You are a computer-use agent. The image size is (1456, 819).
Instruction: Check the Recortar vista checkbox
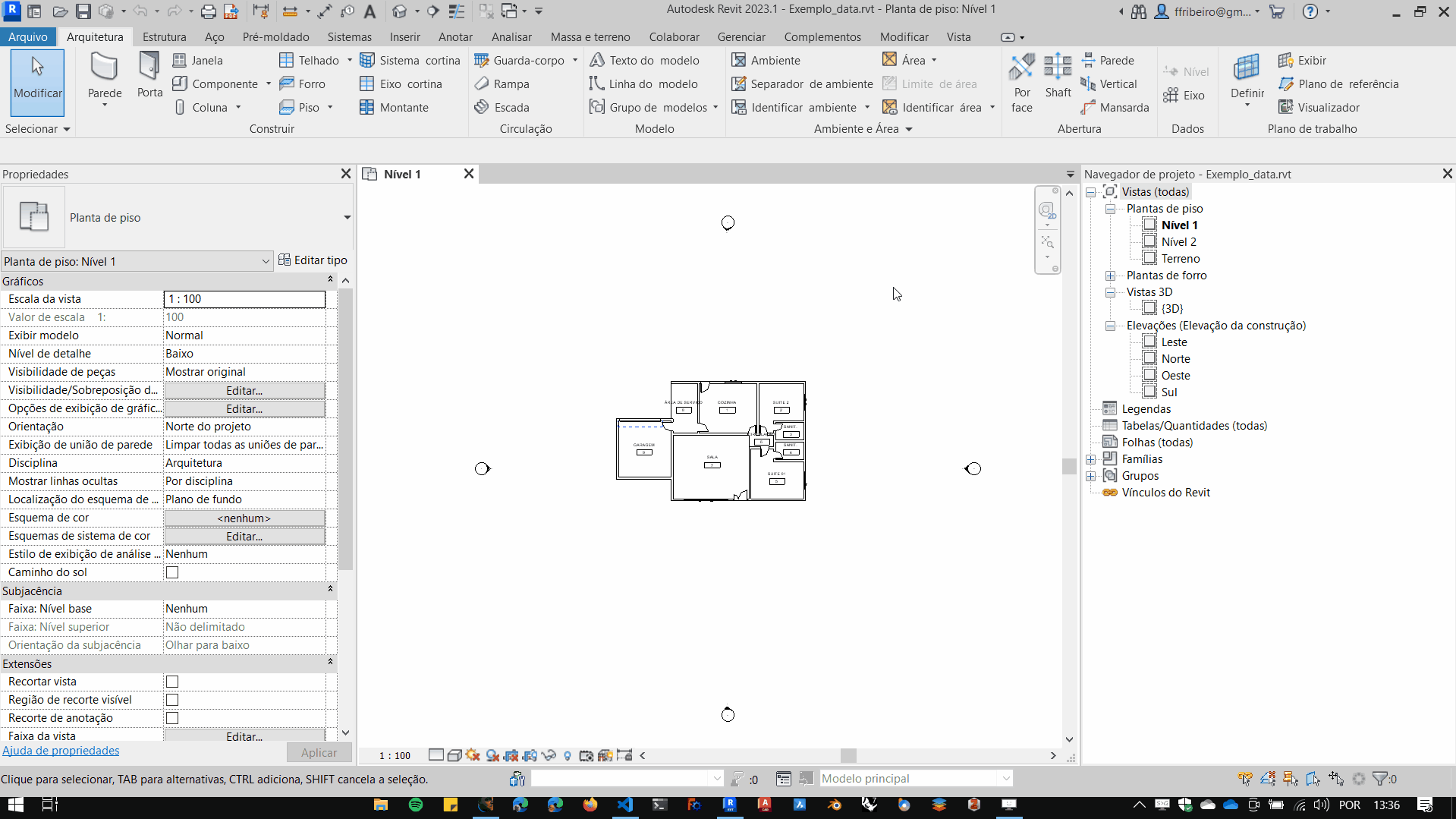[172, 682]
